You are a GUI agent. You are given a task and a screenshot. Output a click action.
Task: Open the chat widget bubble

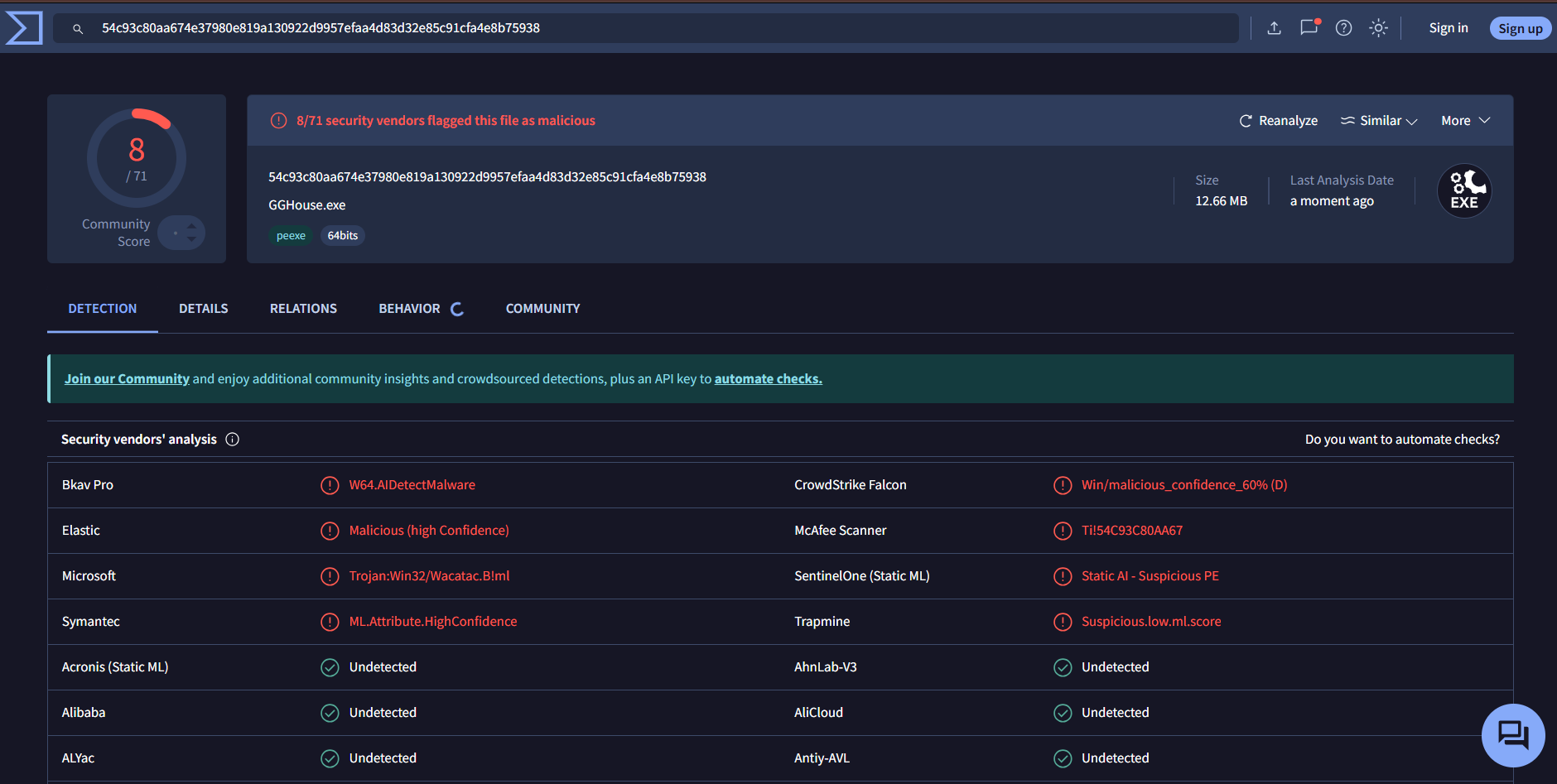[1513, 735]
